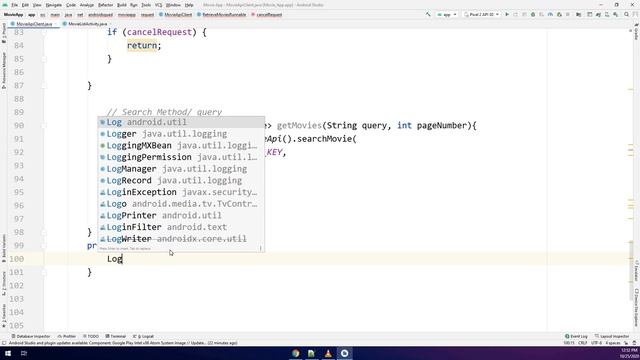
Task: Open the Layout Inspector panel
Action: click(x=612, y=336)
